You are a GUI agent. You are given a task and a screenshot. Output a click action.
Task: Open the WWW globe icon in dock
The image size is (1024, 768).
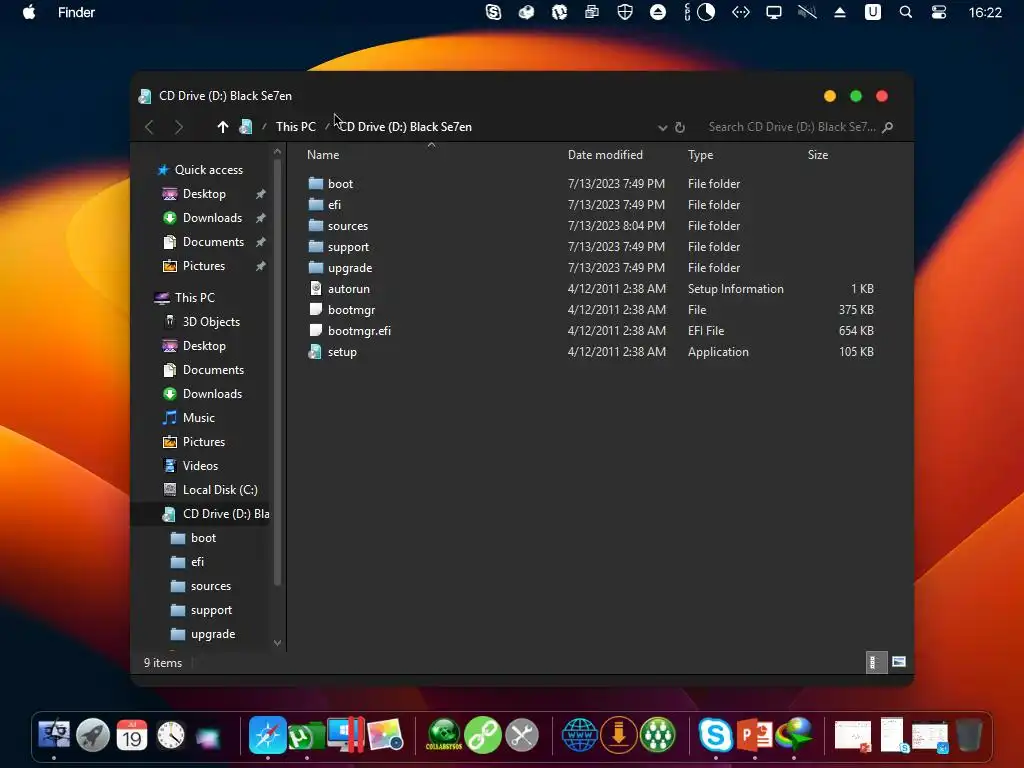coord(579,736)
